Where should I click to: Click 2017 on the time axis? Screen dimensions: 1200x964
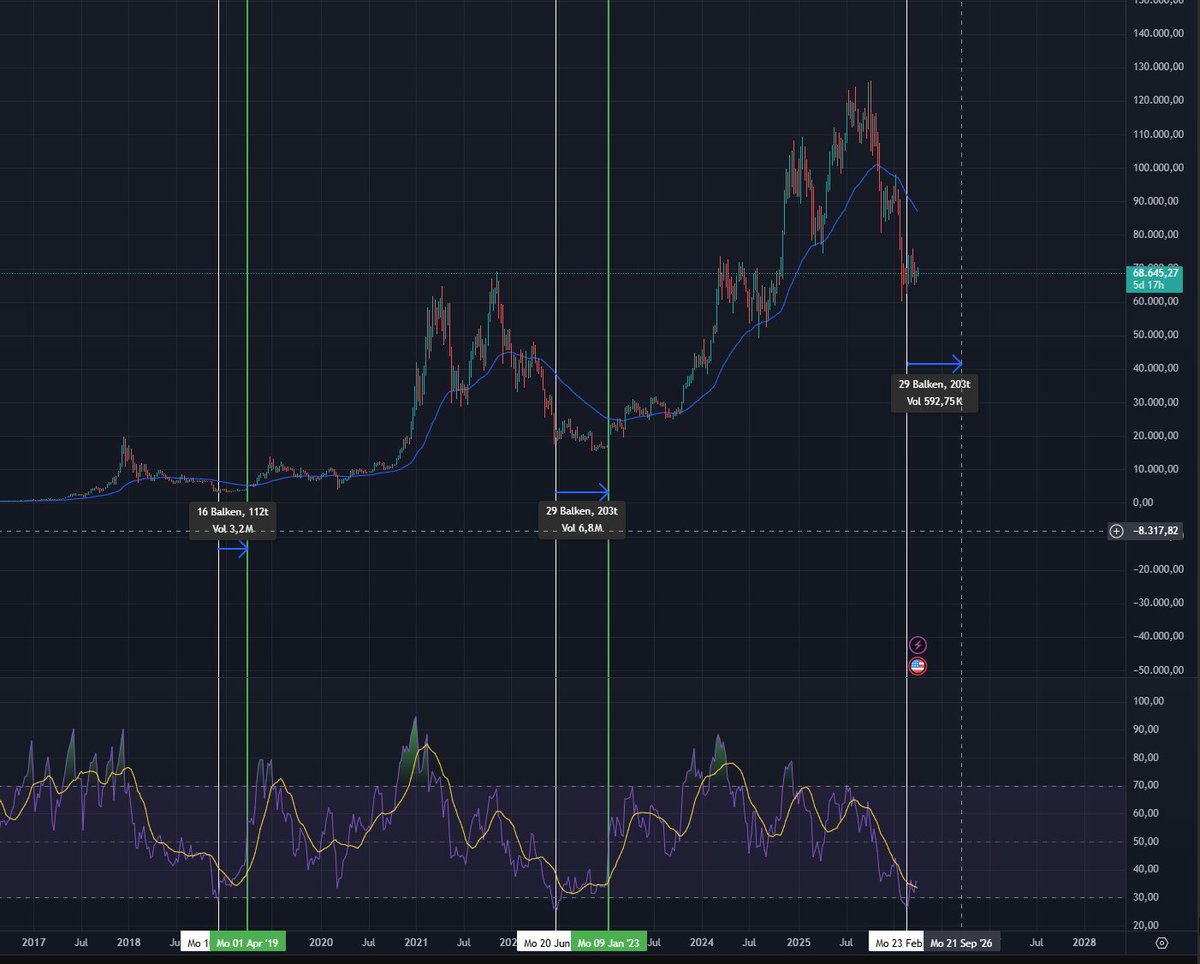(34, 942)
